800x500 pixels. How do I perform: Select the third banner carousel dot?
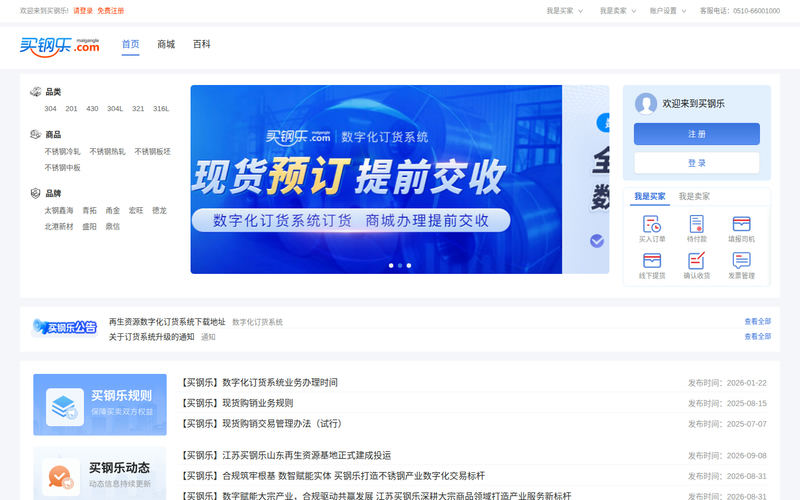409,265
